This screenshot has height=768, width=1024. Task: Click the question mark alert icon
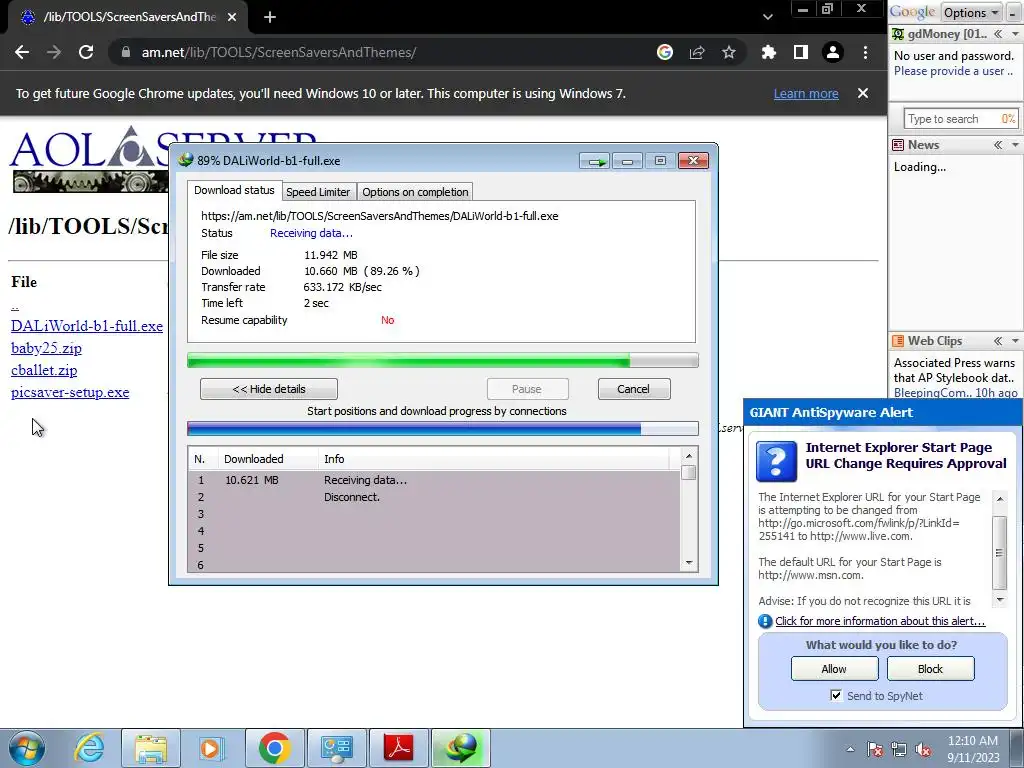pyautogui.click(x=776, y=461)
